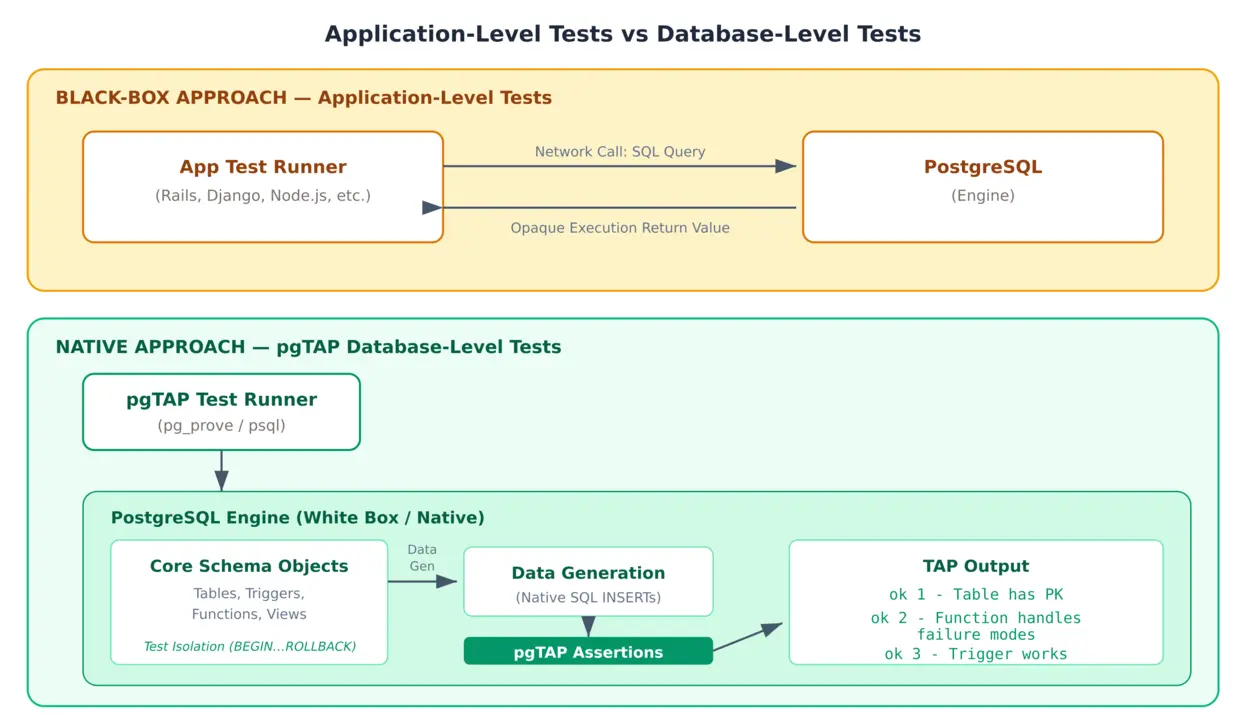Click the '(Engine)' subtitle under PostgreSQL

[983, 196]
